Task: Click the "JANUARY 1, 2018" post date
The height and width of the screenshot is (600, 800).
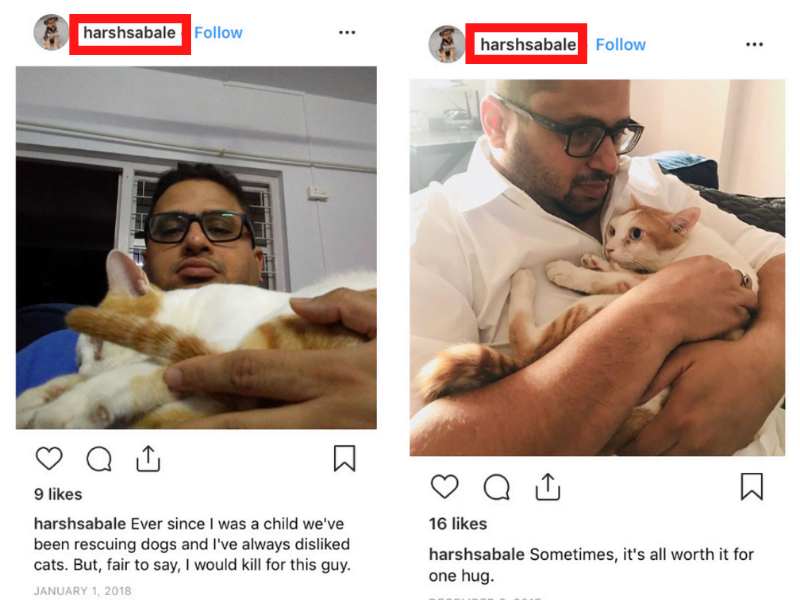Action: point(82,591)
